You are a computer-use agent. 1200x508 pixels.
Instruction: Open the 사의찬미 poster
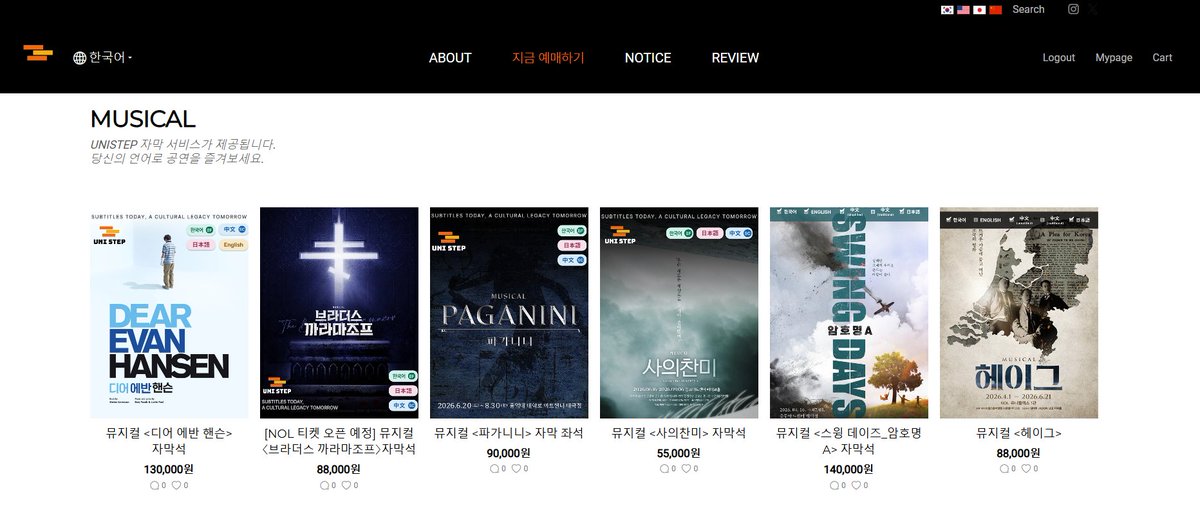click(x=679, y=312)
